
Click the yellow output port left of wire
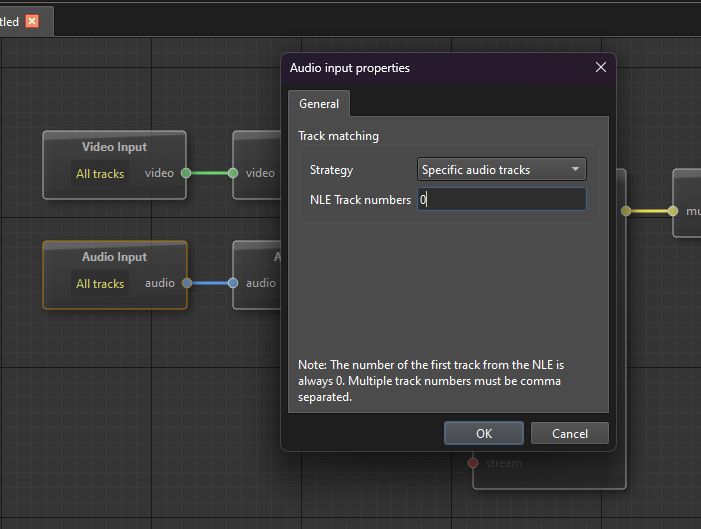[626, 211]
